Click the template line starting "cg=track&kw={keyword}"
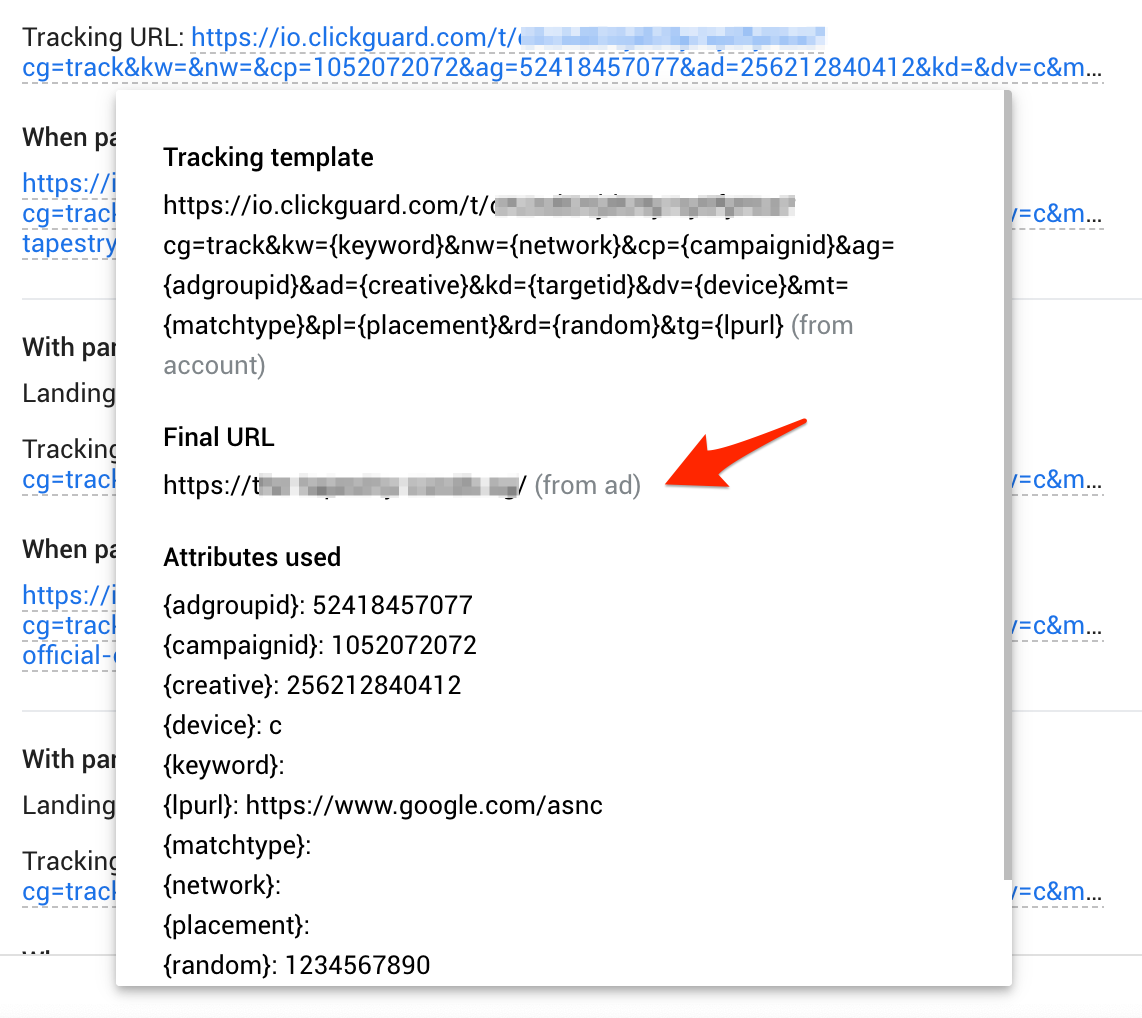Viewport: 1142px width, 1018px height. [x=529, y=246]
